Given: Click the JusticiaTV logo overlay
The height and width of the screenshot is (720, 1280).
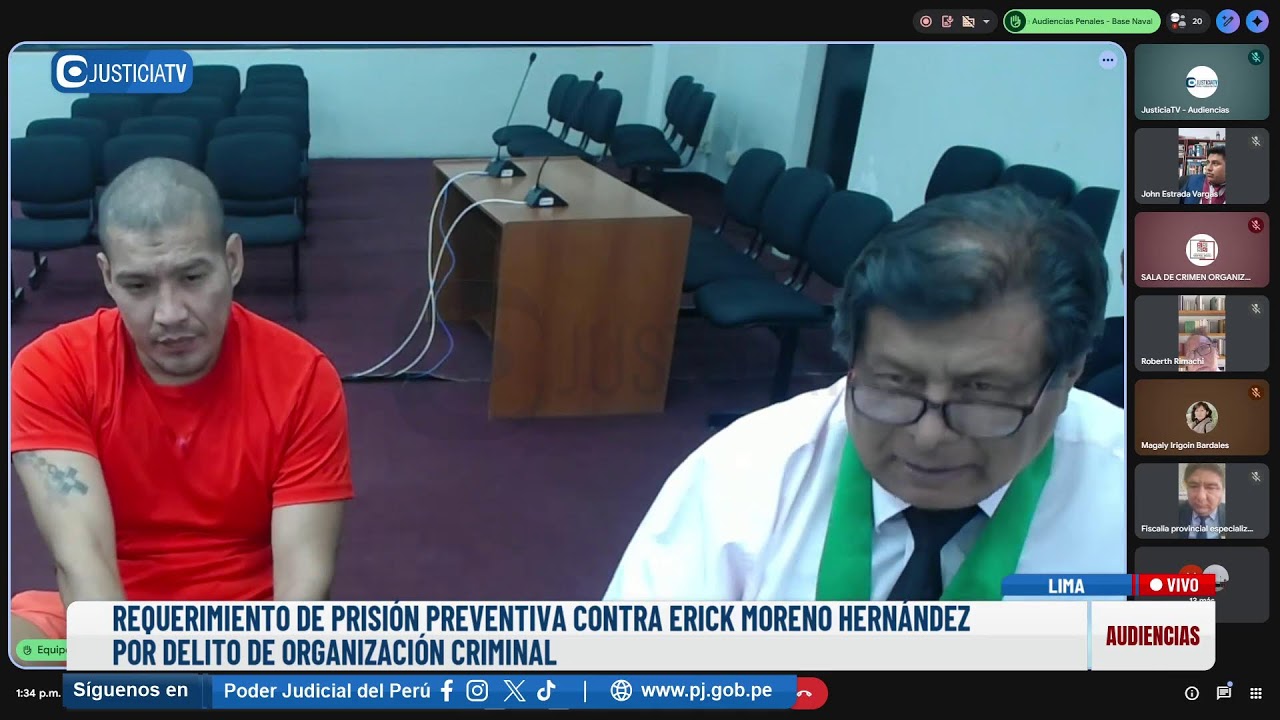Looking at the screenshot, I should tap(122, 72).
